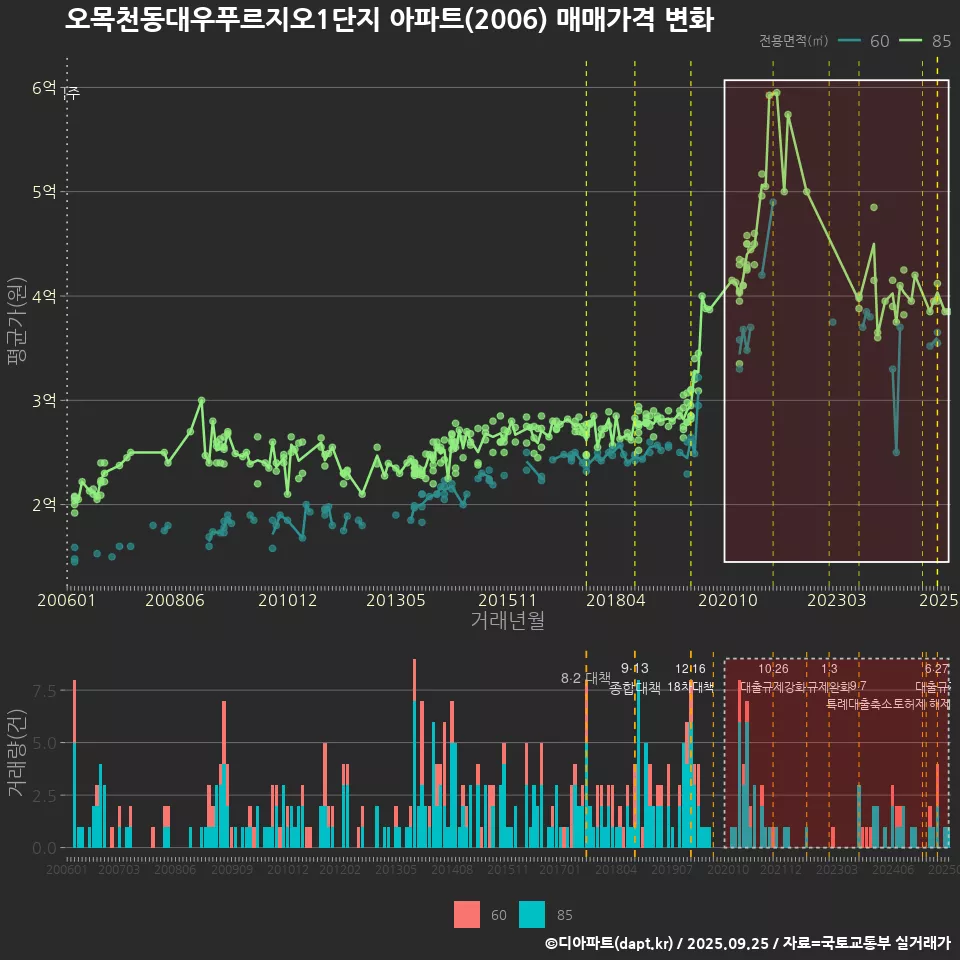Click the teal 60 line legend marker
This screenshot has height=960, width=960.
[852, 41]
